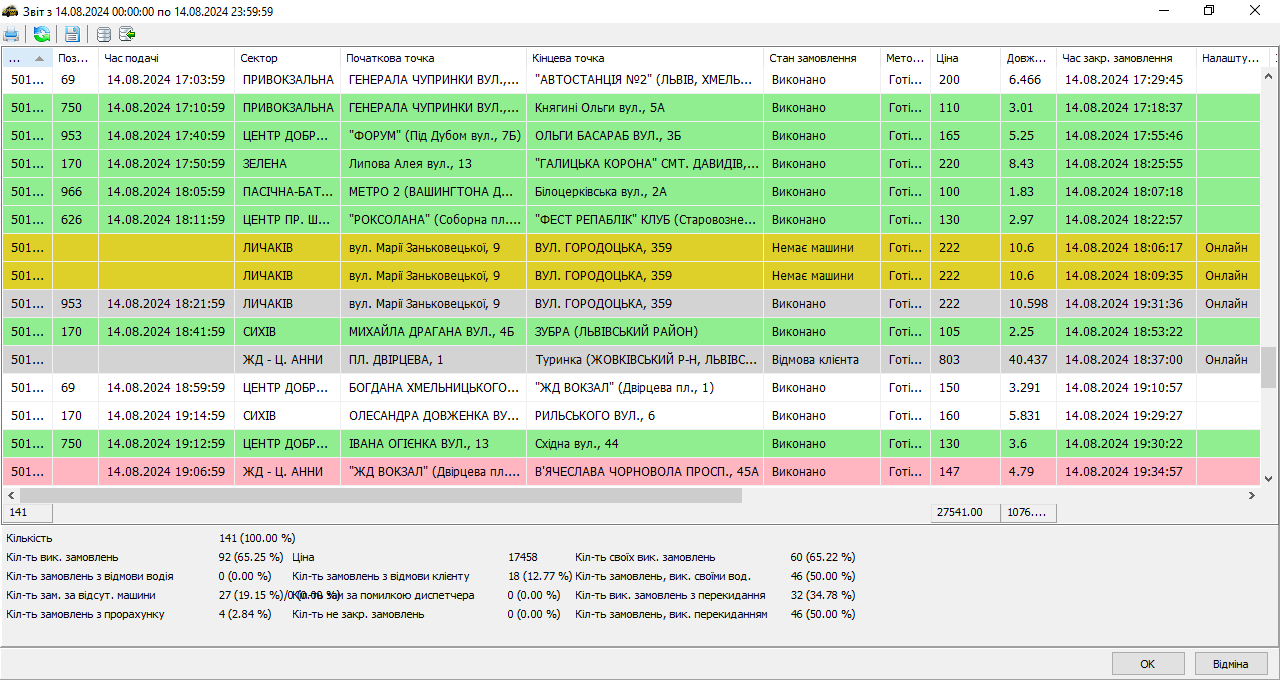
Task: Click the taxi icon in the title bar
Action: pyautogui.click(x=11, y=11)
